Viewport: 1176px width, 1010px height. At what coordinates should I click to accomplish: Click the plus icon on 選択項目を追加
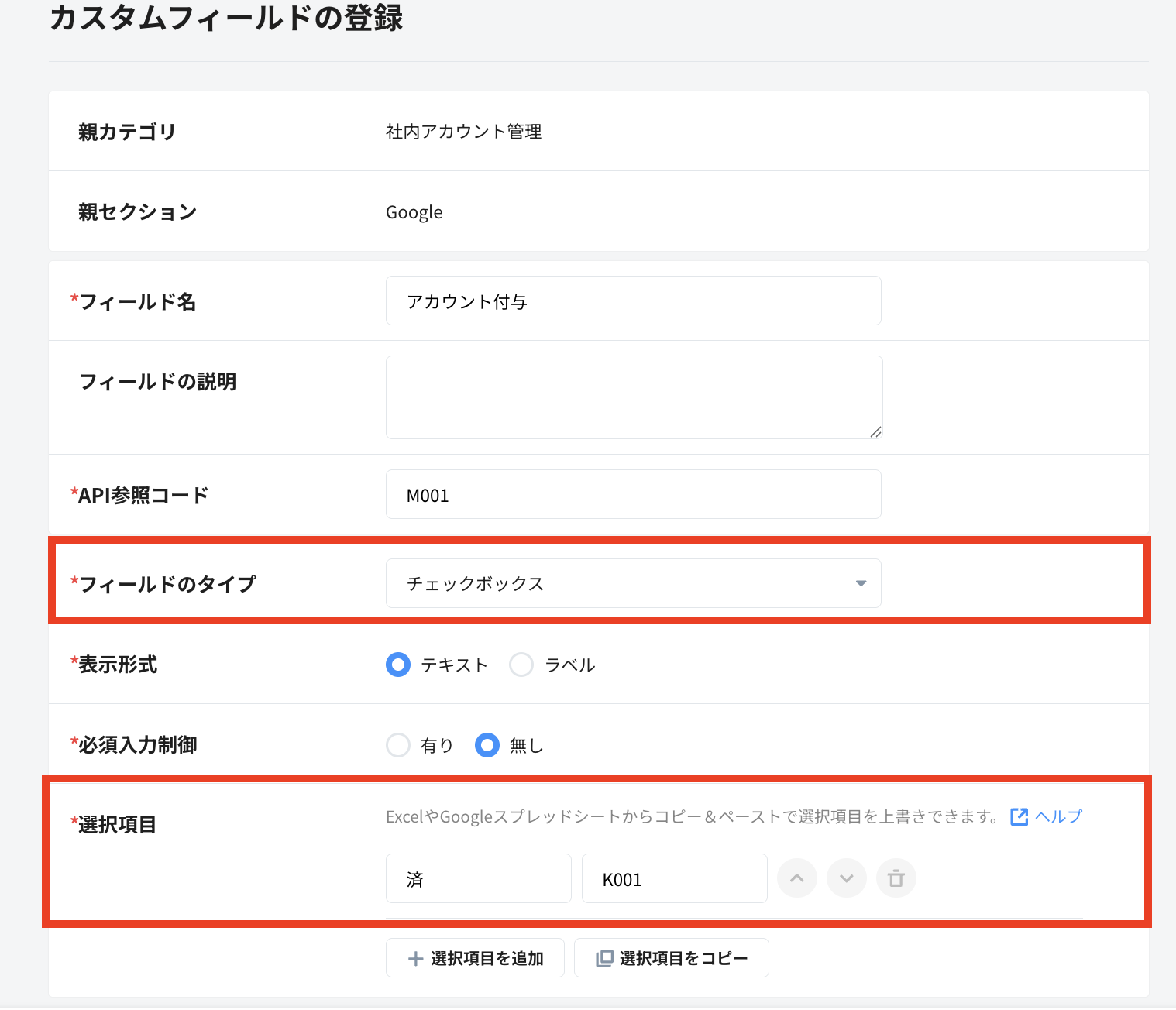[x=415, y=959]
